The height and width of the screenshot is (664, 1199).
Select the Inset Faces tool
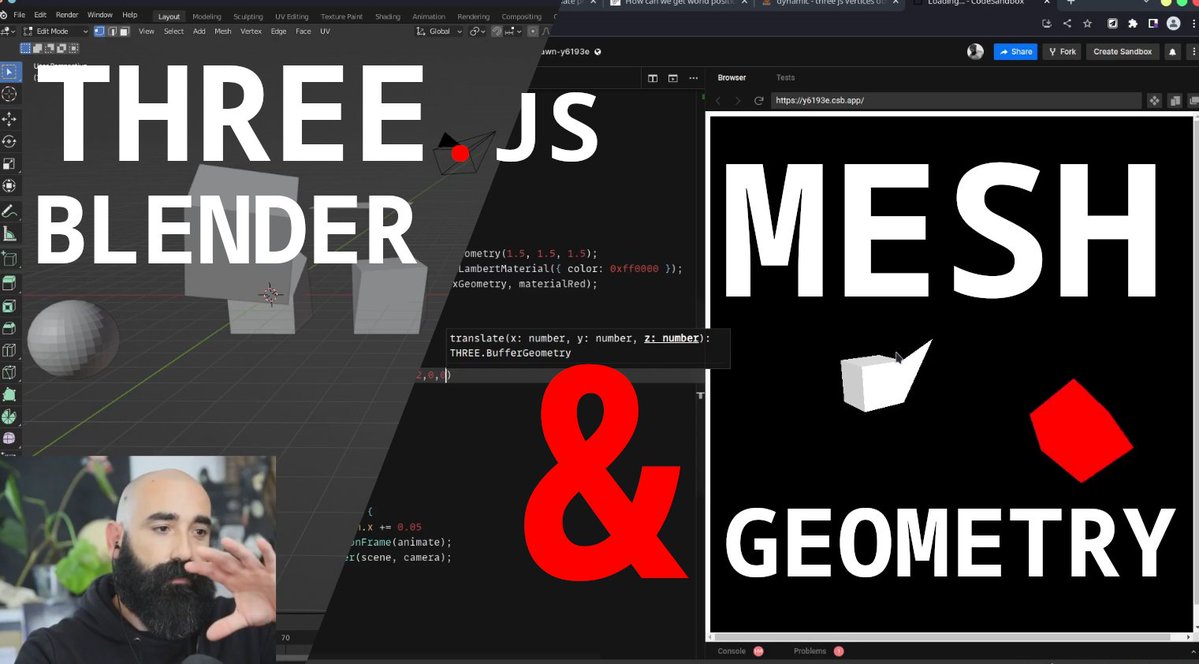(9, 306)
